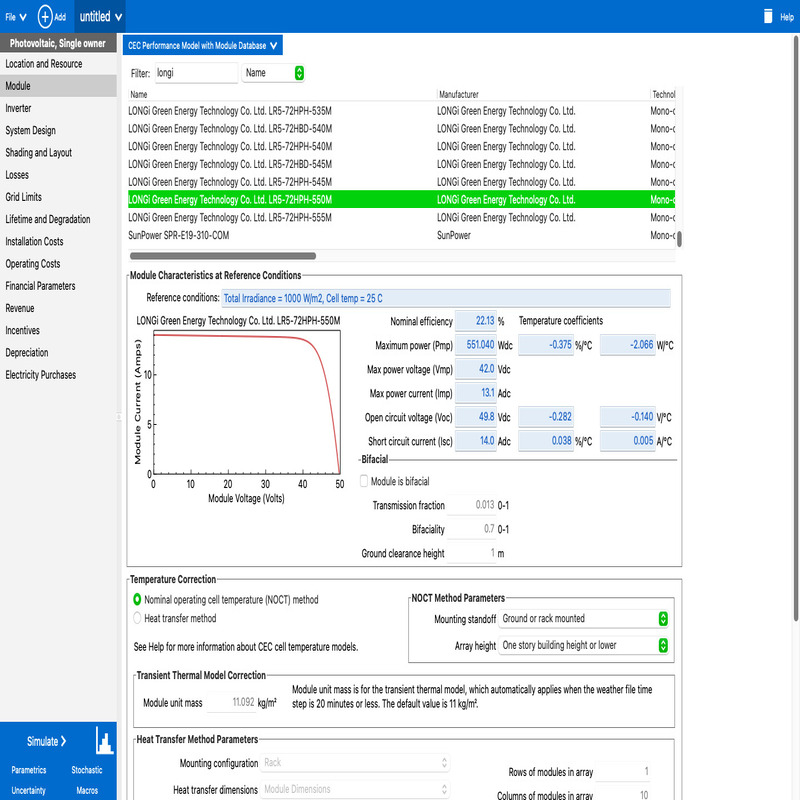Click the main page vertical scrollbar

[x=796, y=327]
